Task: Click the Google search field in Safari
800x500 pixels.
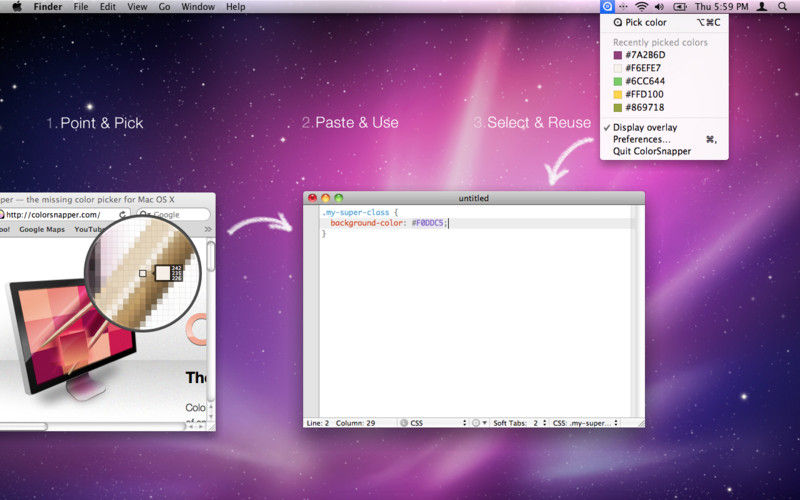Action: coord(173,215)
